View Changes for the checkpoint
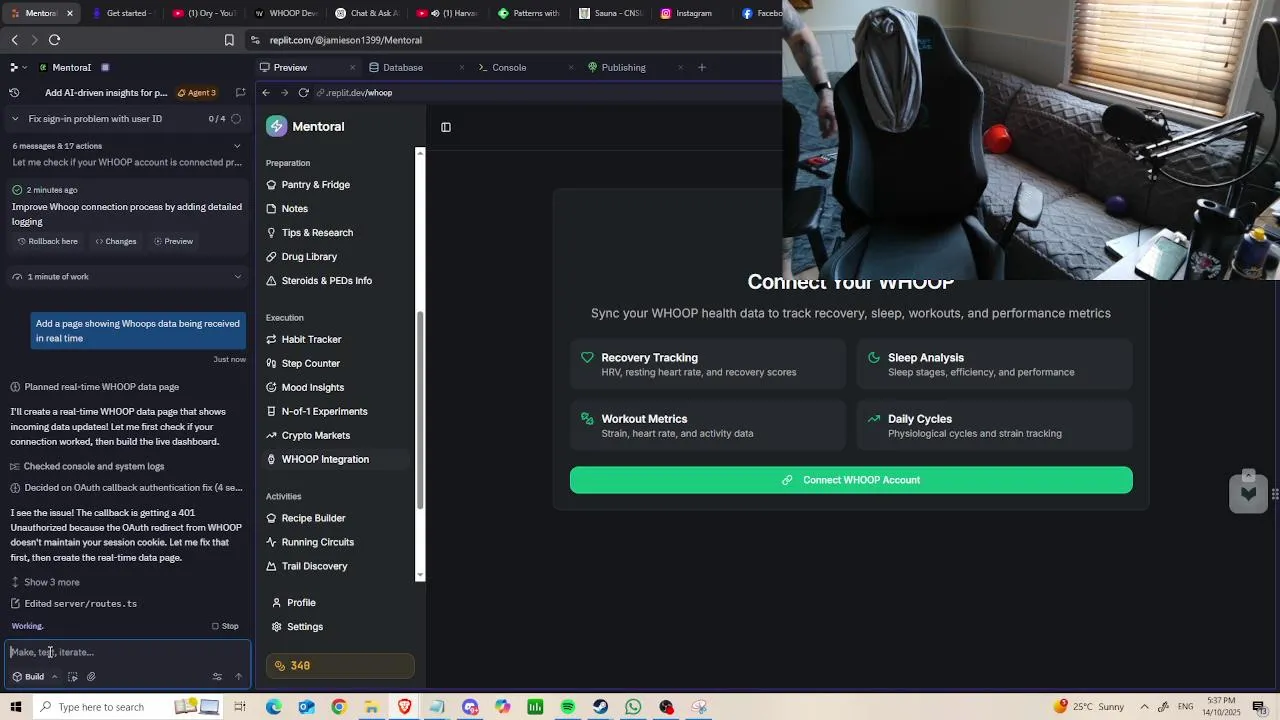 (x=115, y=241)
